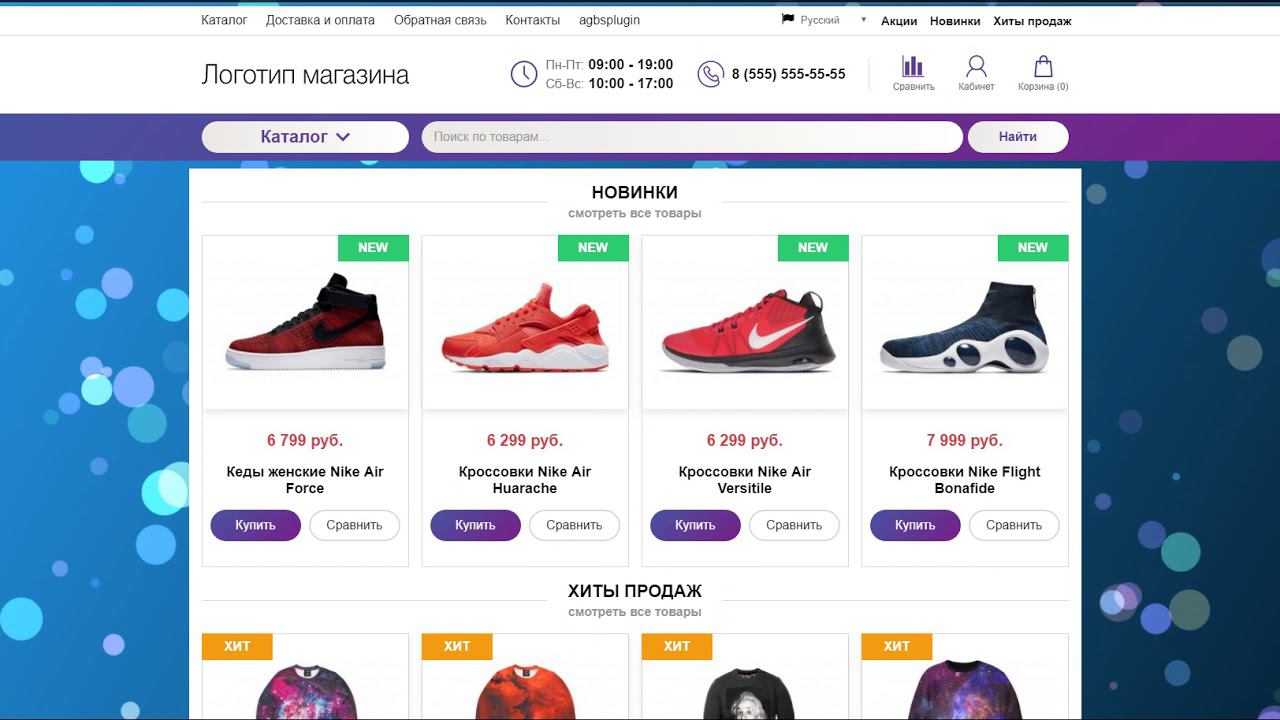Open the Хиты продаж top link

(x=1032, y=21)
